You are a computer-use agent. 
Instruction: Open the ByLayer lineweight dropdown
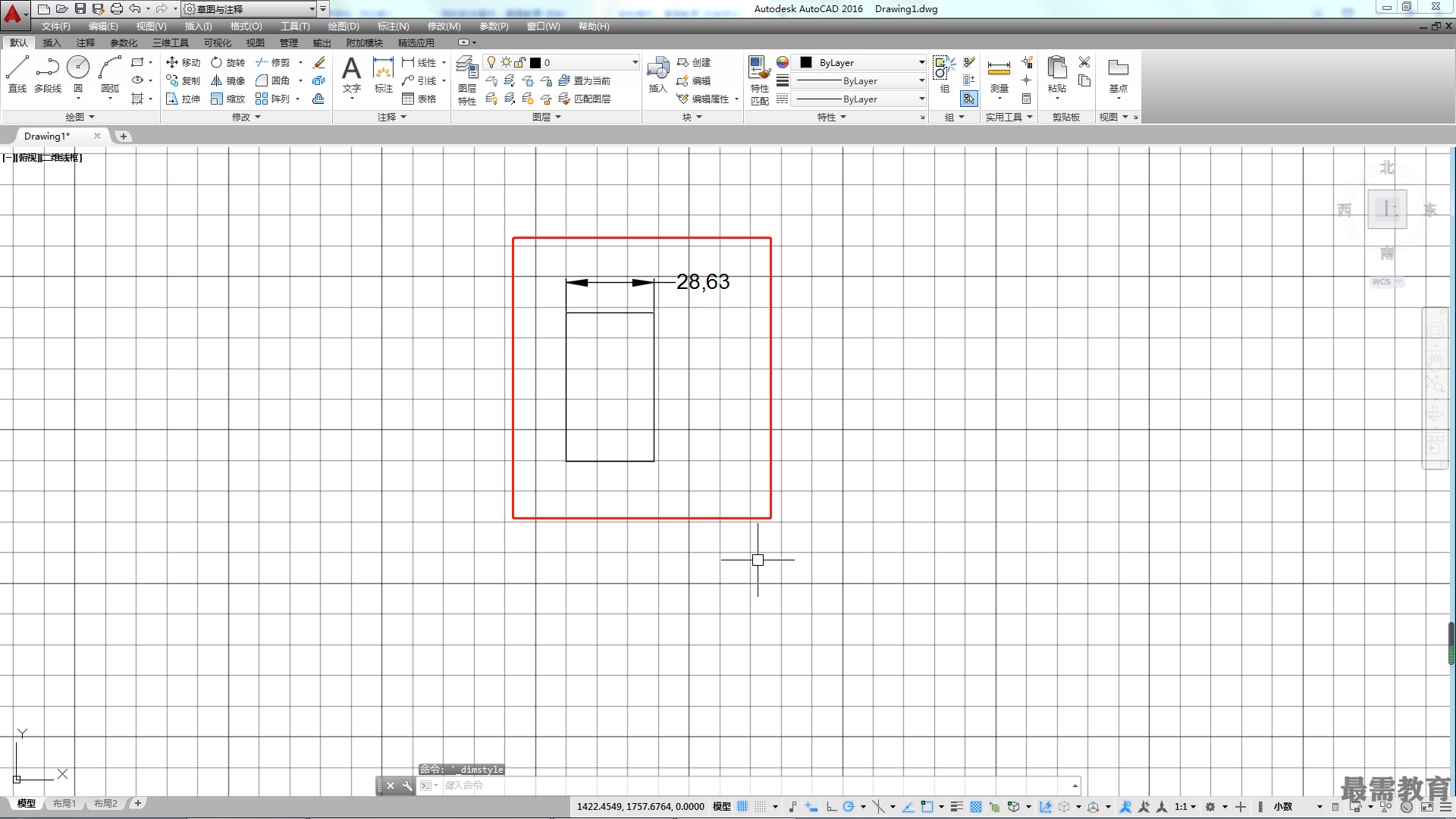(x=921, y=80)
